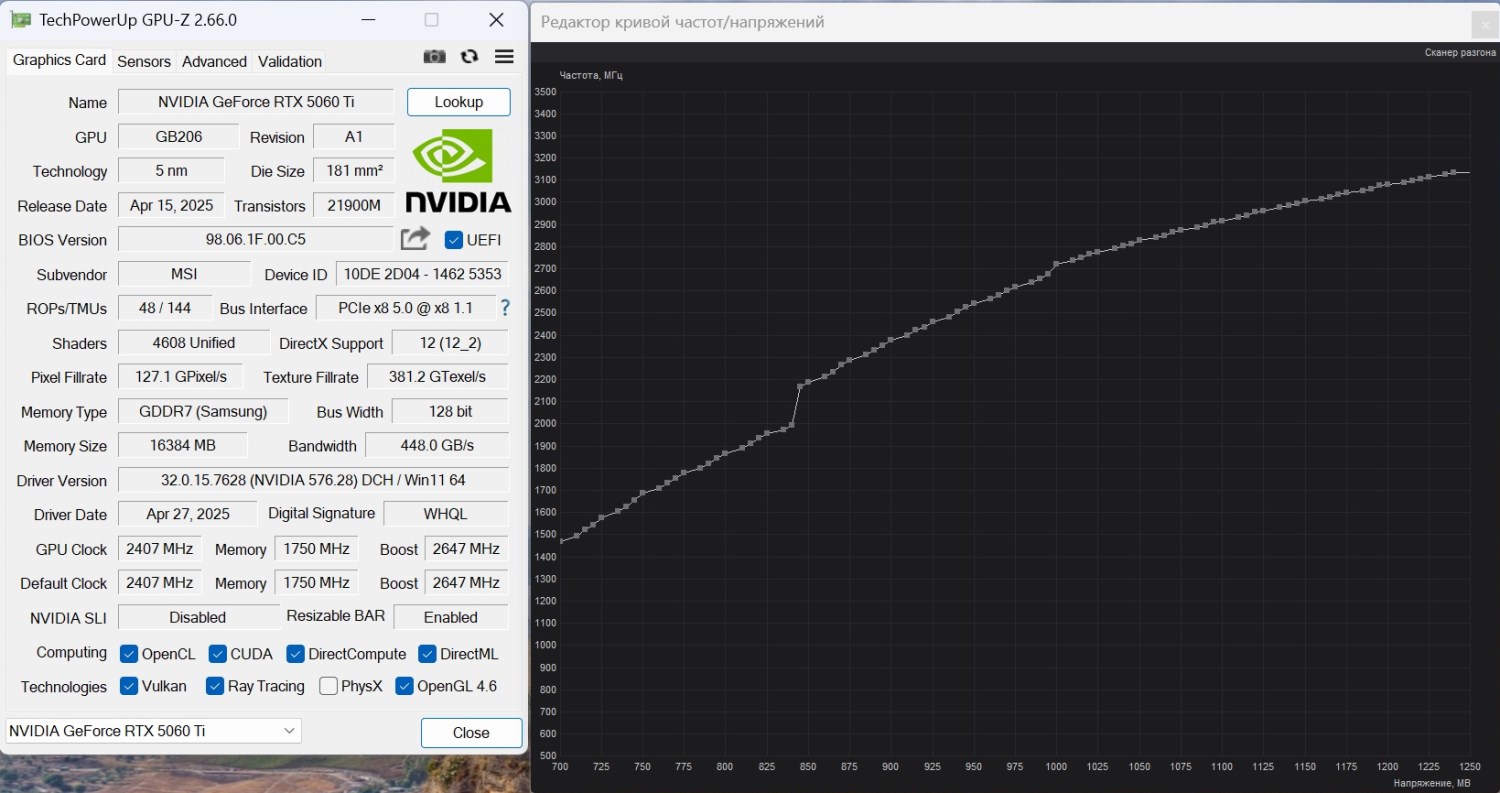Click the Default Clock value 2407 MHz
This screenshot has height=793, width=1500.
click(160, 583)
